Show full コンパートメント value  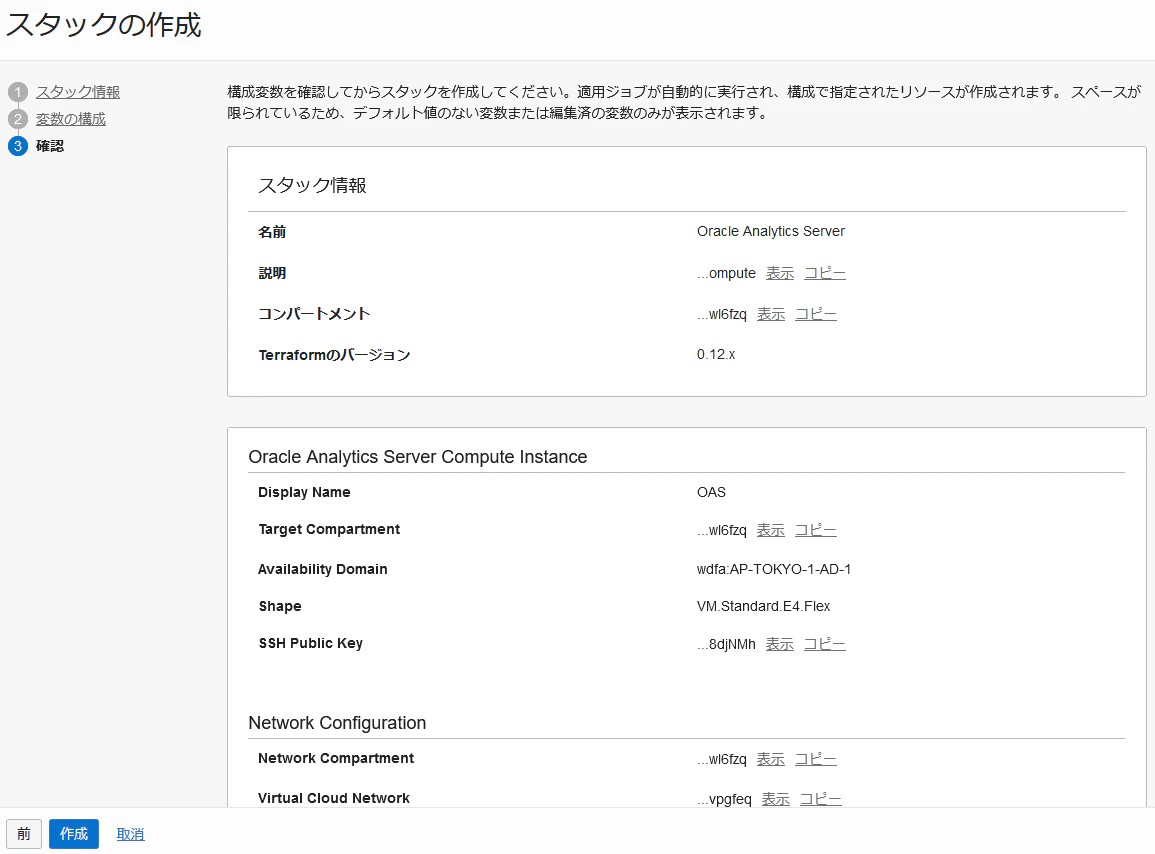[771, 315]
